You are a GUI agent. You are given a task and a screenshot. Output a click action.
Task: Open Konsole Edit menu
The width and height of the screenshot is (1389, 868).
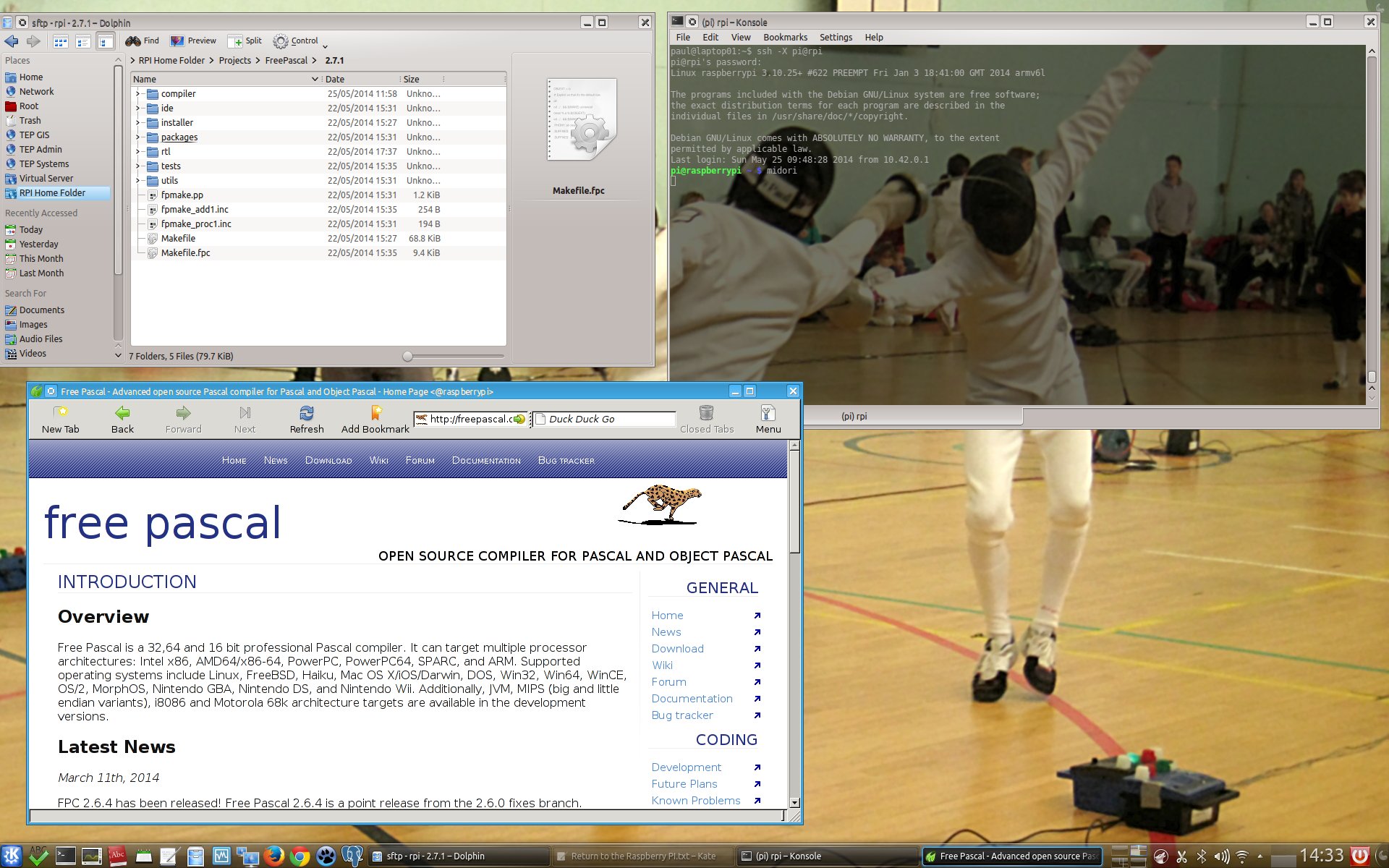tap(710, 38)
